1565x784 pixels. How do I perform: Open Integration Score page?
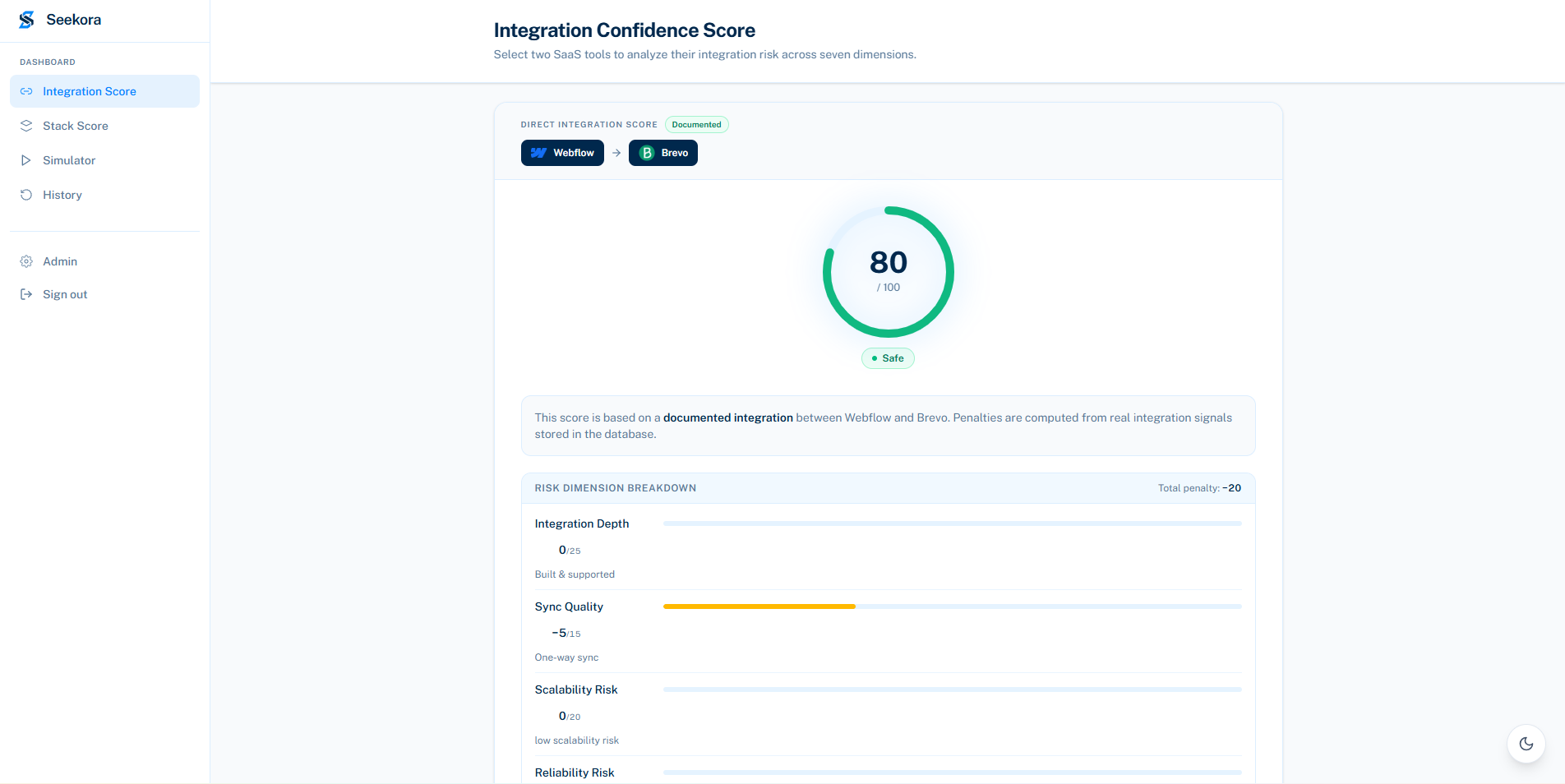click(x=104, y=91)
